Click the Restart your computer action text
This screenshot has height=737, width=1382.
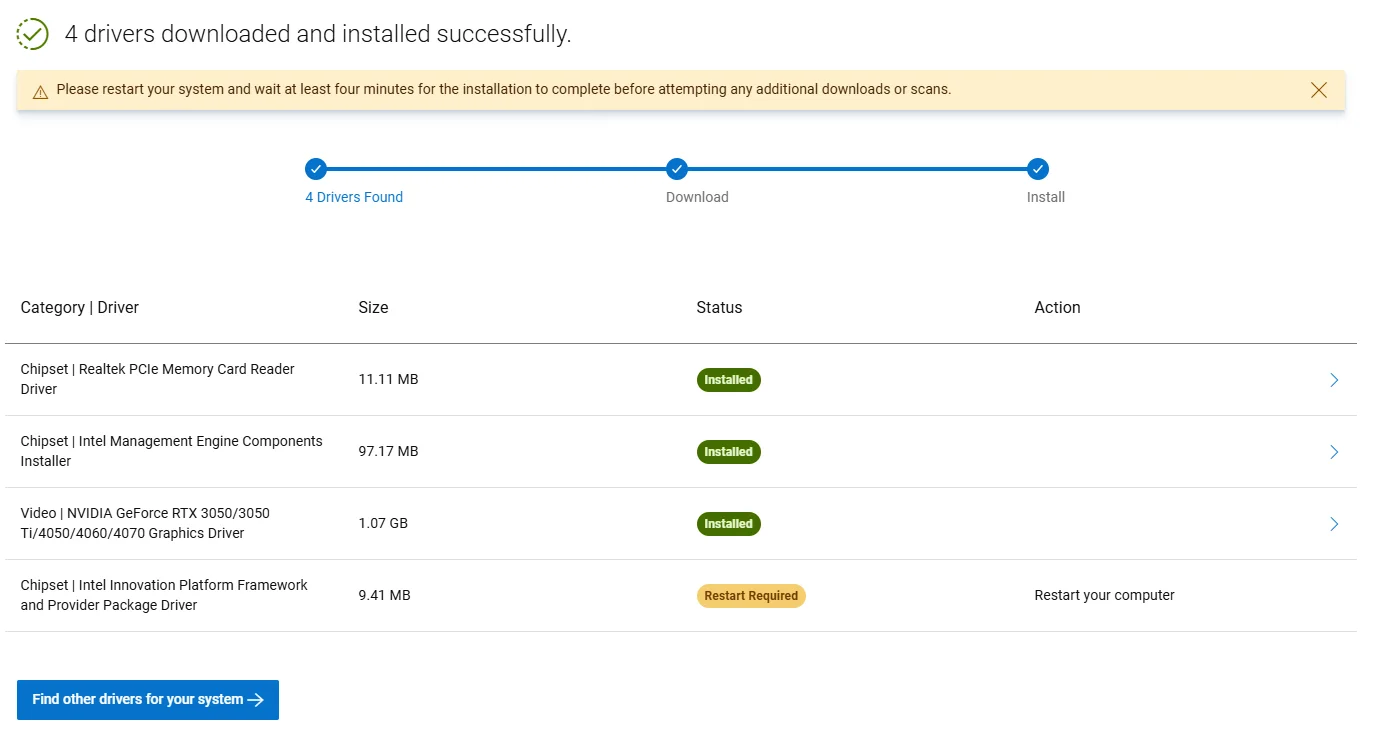coord(1104,596)
